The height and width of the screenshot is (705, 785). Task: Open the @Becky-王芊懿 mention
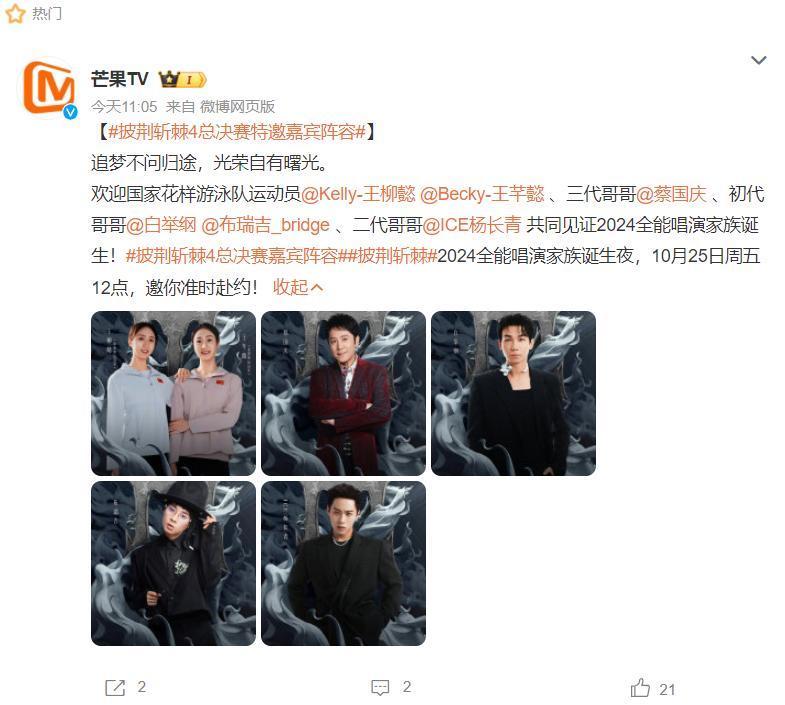(x=482, y=194)
